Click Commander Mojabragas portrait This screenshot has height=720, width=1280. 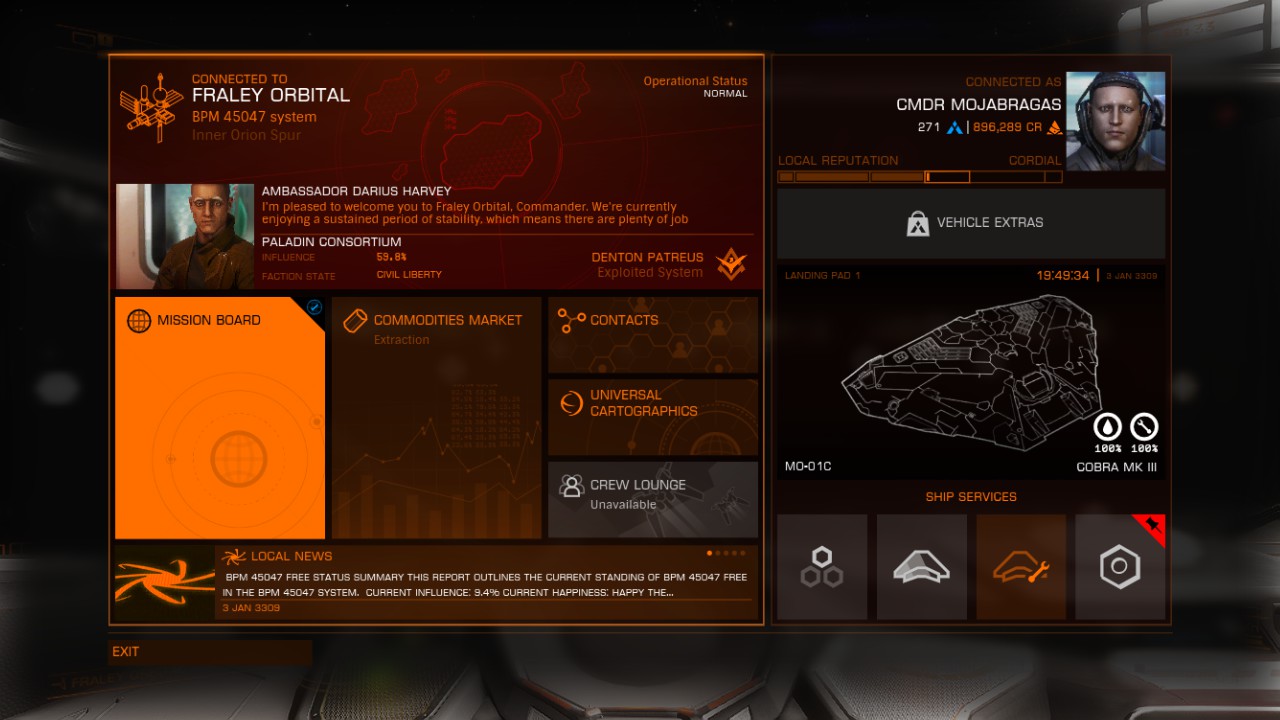click(1115, 121)
